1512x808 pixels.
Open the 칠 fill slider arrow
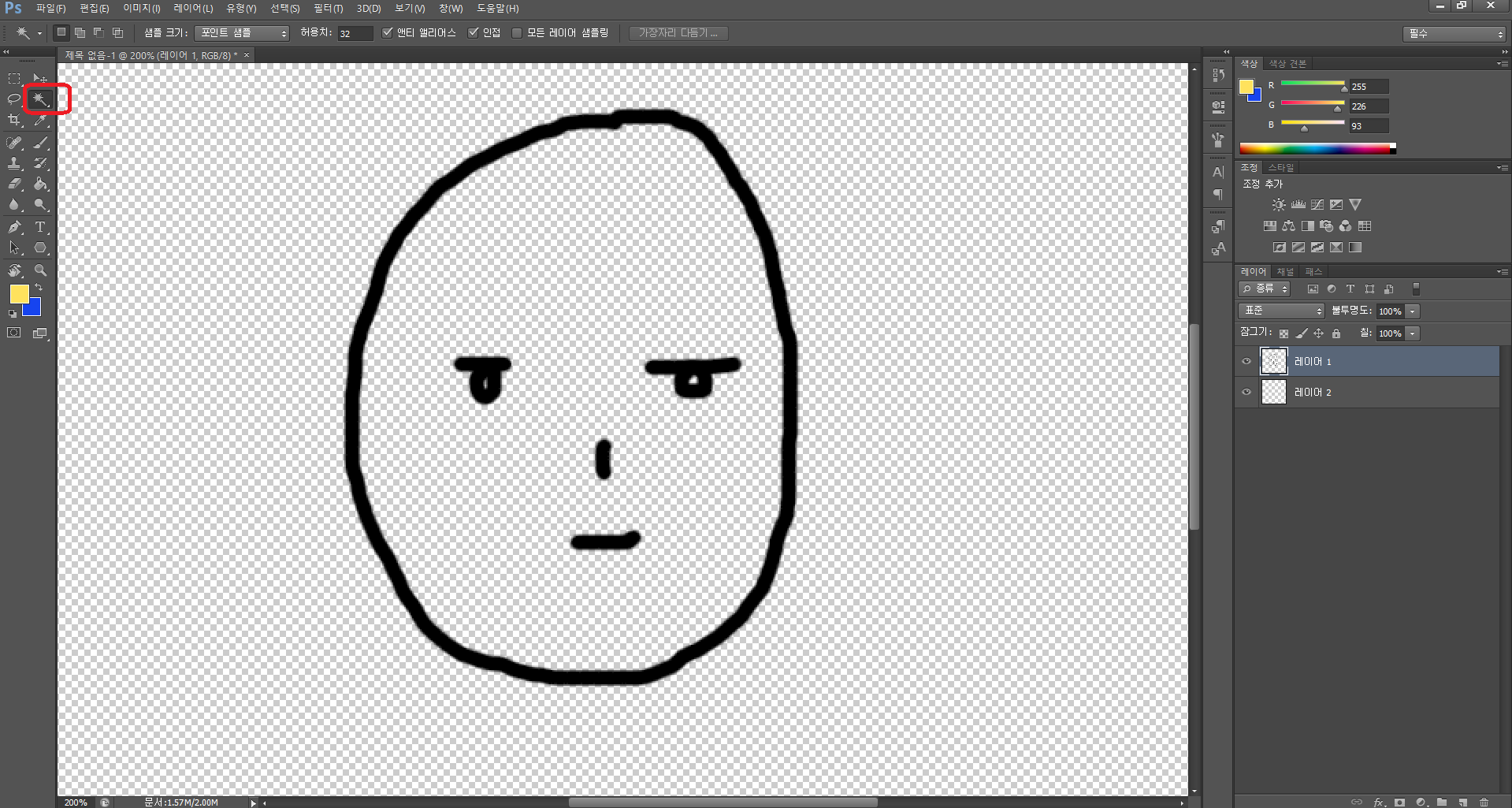click(1413, 333)
